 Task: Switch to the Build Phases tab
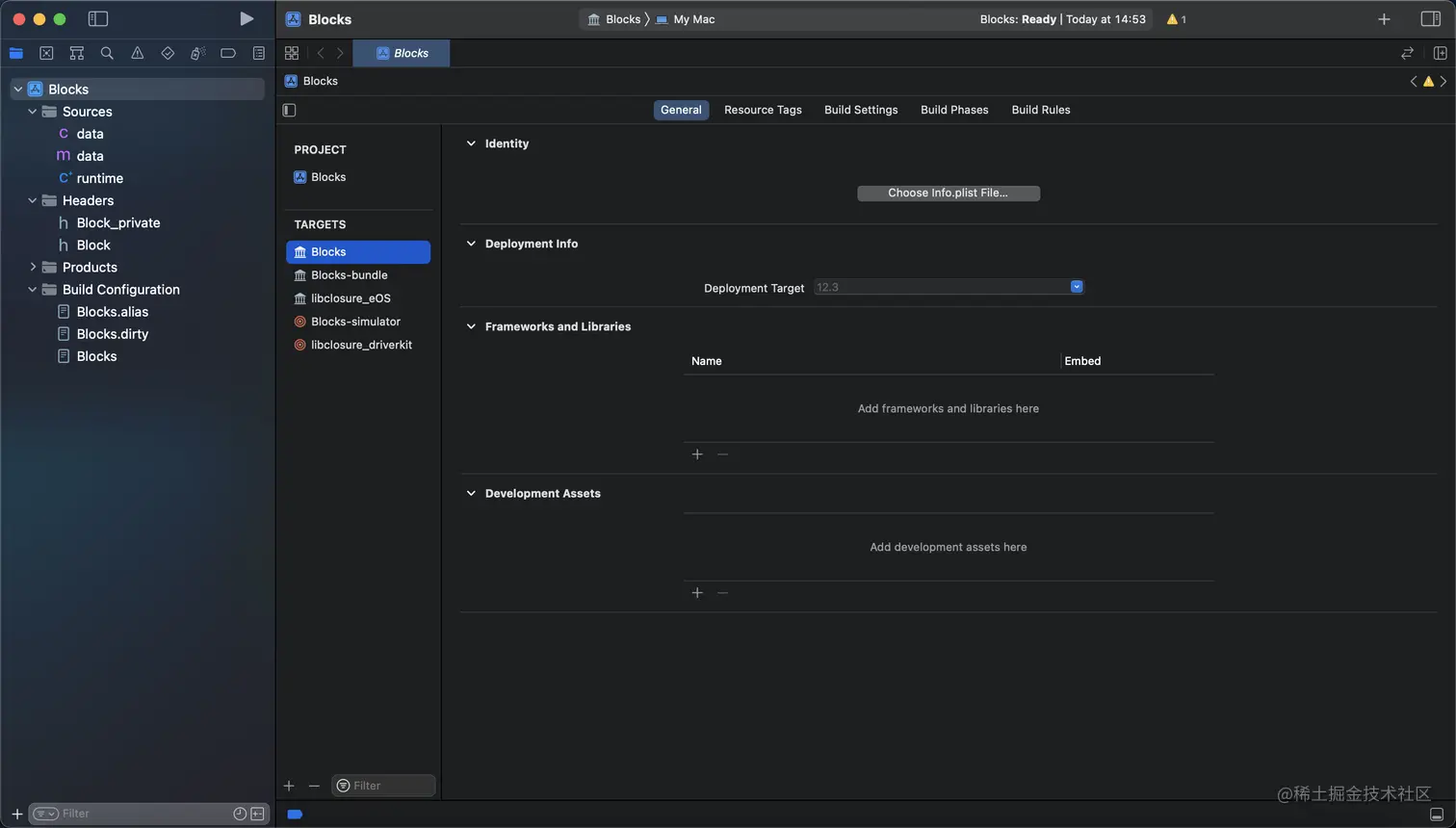(954, 110)
